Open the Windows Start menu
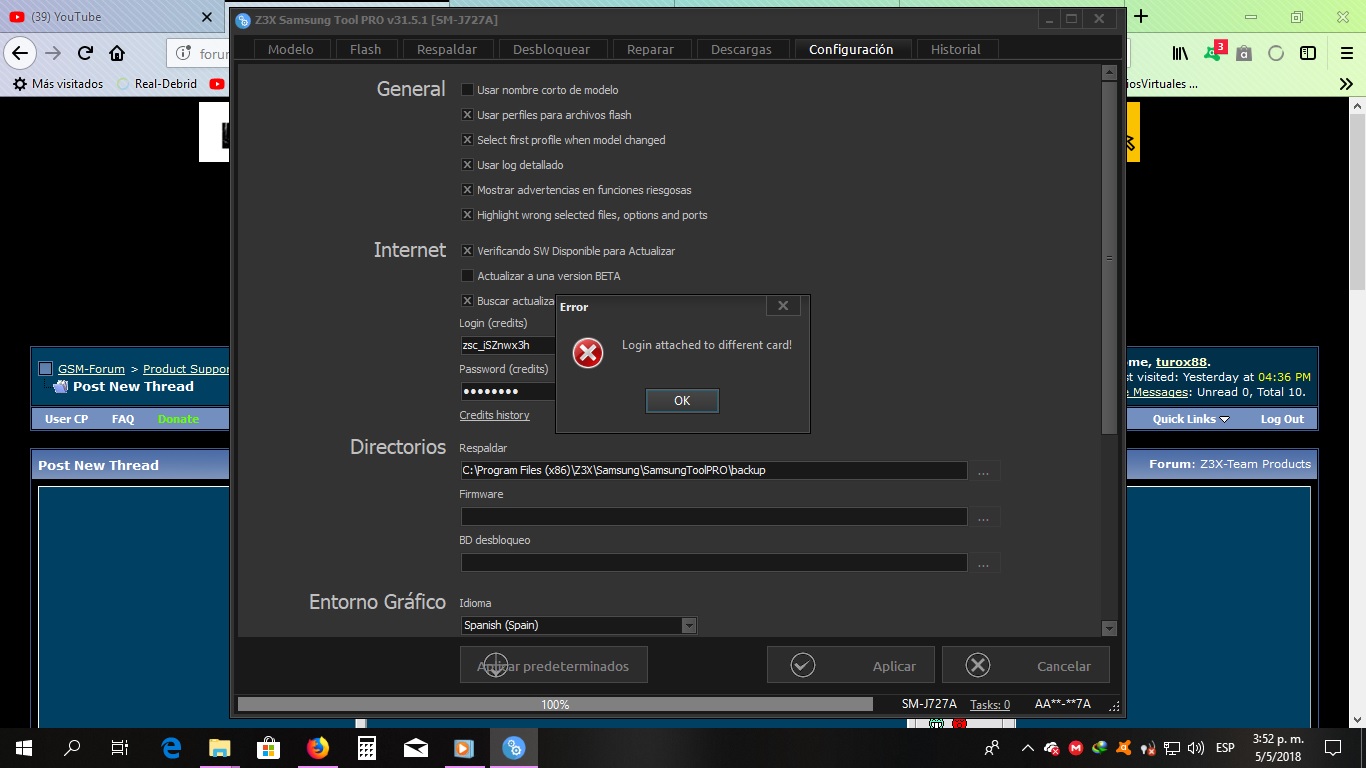The height and width of the screenshot is (768, 1366). [24, 747]
